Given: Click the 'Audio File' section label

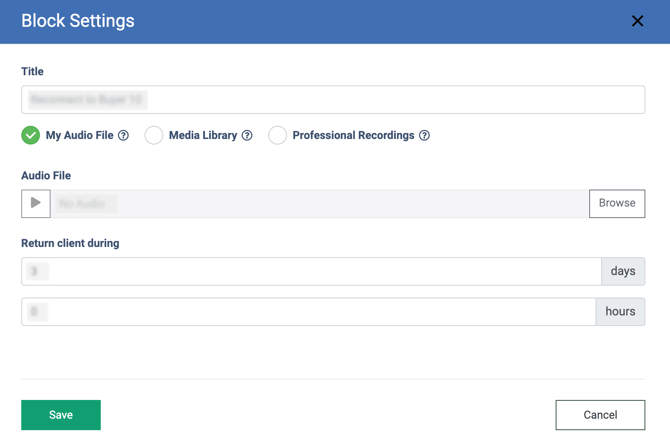Looking at the screenshot, I should pyautogui.click(x=46, y=175).
